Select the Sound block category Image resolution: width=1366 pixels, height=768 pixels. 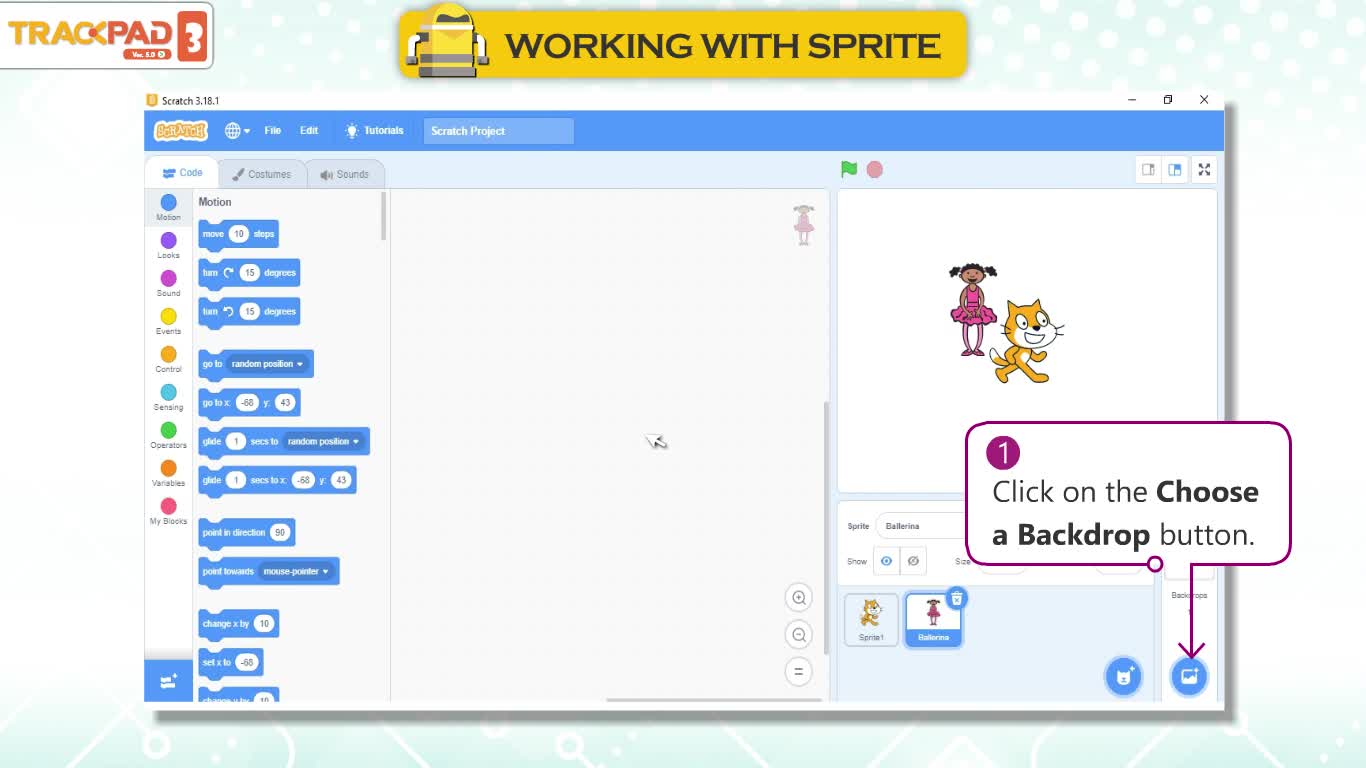pos(168,284)
